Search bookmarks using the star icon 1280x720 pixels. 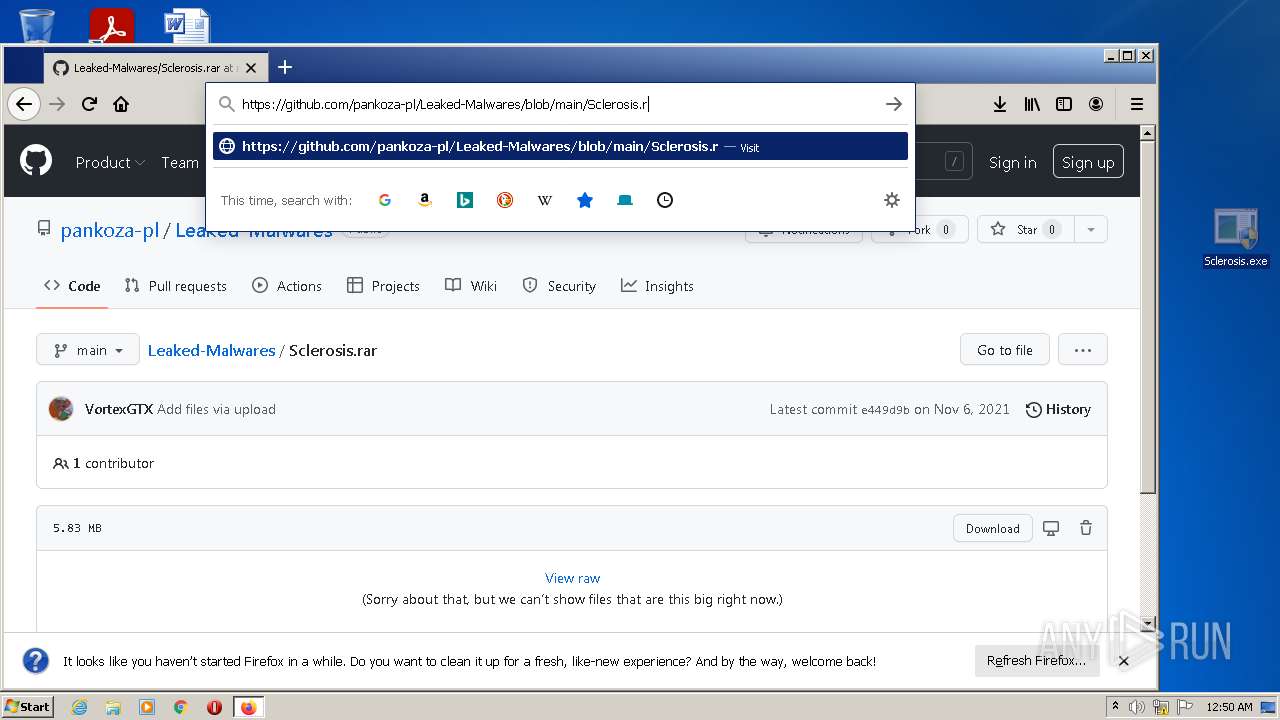coord(585,200)
